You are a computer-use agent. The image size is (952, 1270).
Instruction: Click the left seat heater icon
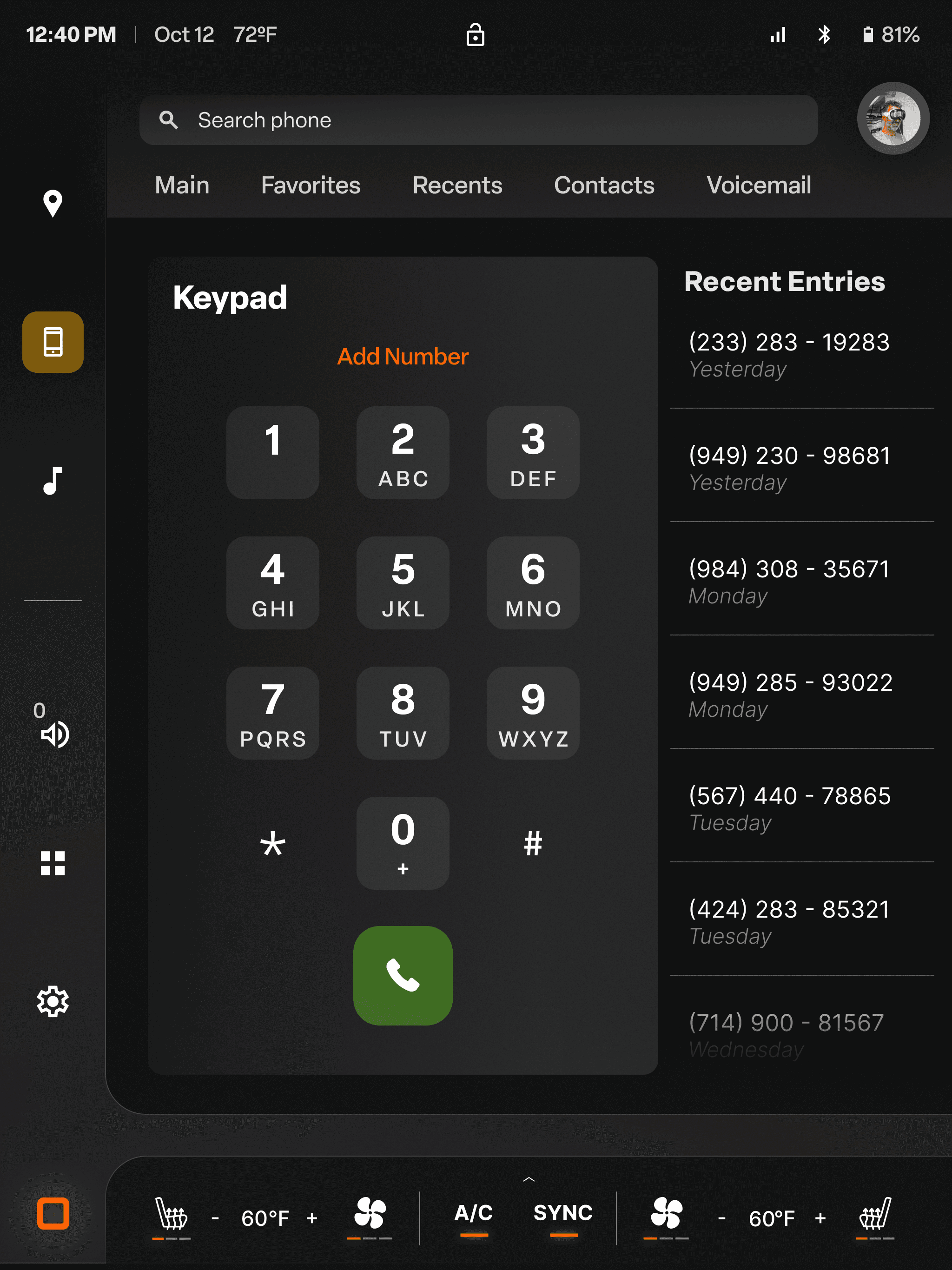[x=171, y=1214]
